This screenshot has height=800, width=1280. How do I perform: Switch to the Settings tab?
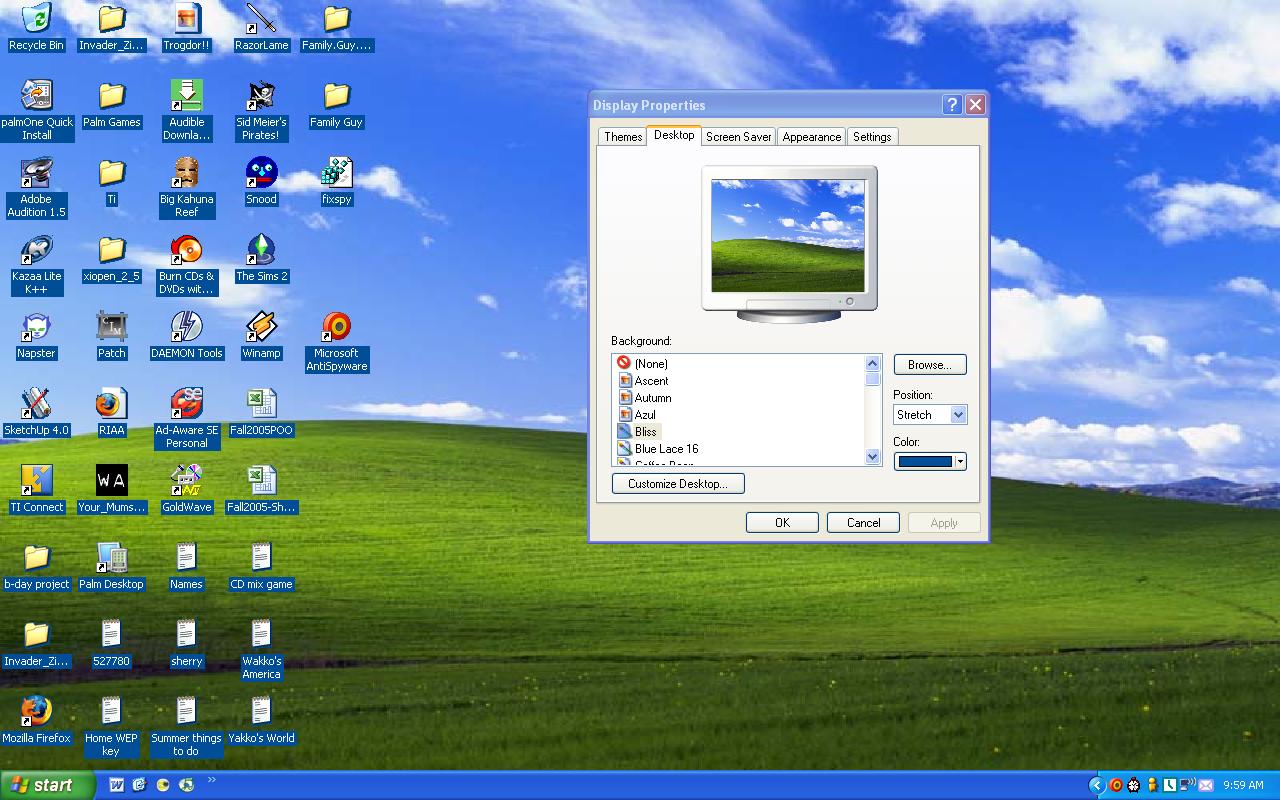click(872, 137)
